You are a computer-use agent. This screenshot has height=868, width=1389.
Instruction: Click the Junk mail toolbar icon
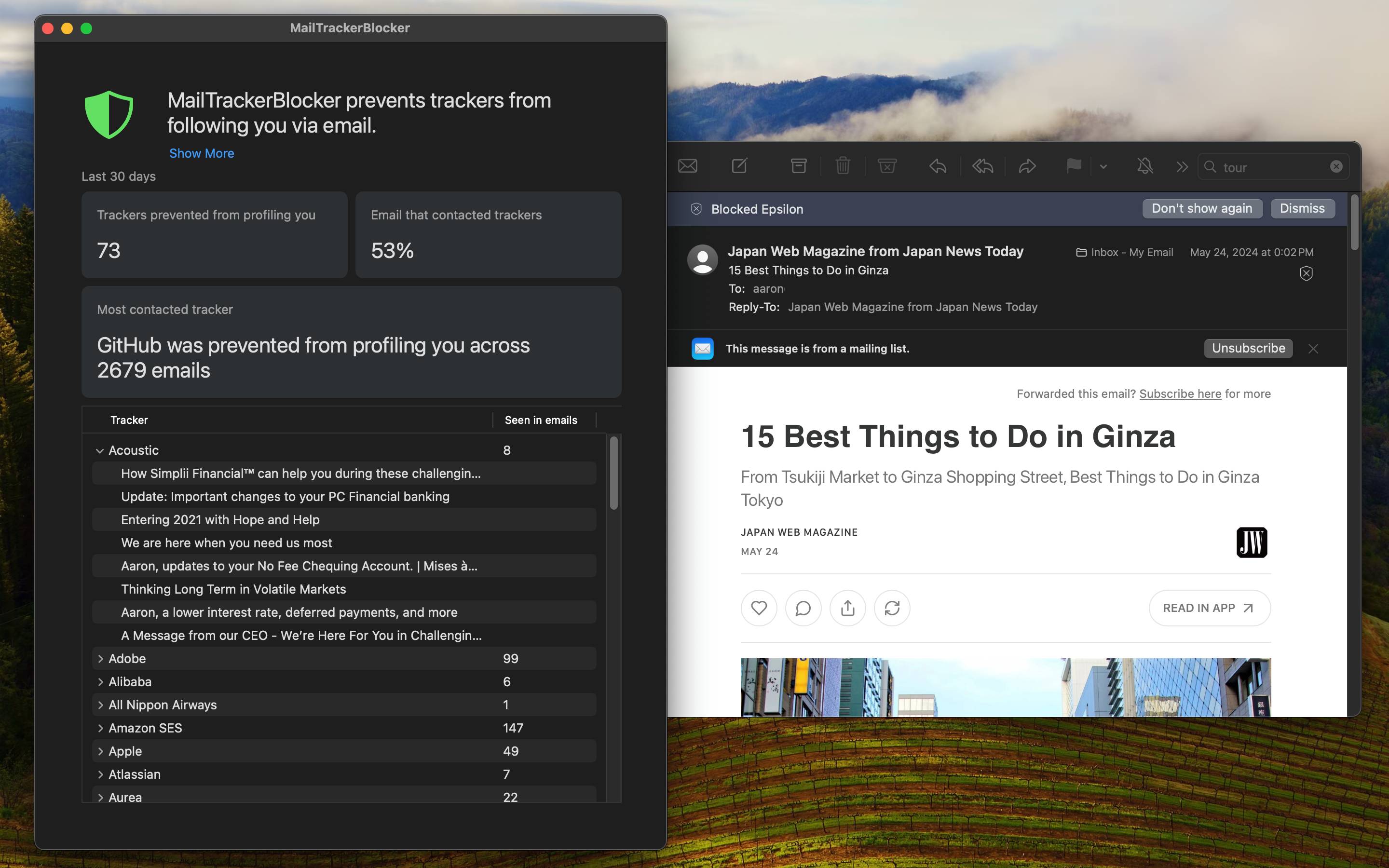pos(887,166)
